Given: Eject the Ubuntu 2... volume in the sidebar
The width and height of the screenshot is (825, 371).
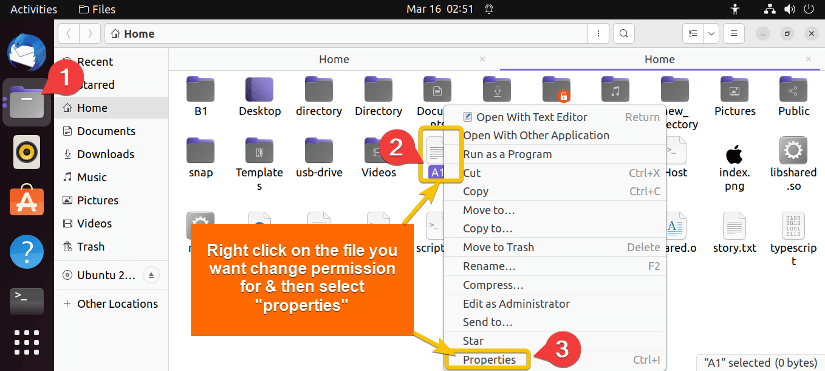Looking at the screenshot, I should (x=151, y=275).
